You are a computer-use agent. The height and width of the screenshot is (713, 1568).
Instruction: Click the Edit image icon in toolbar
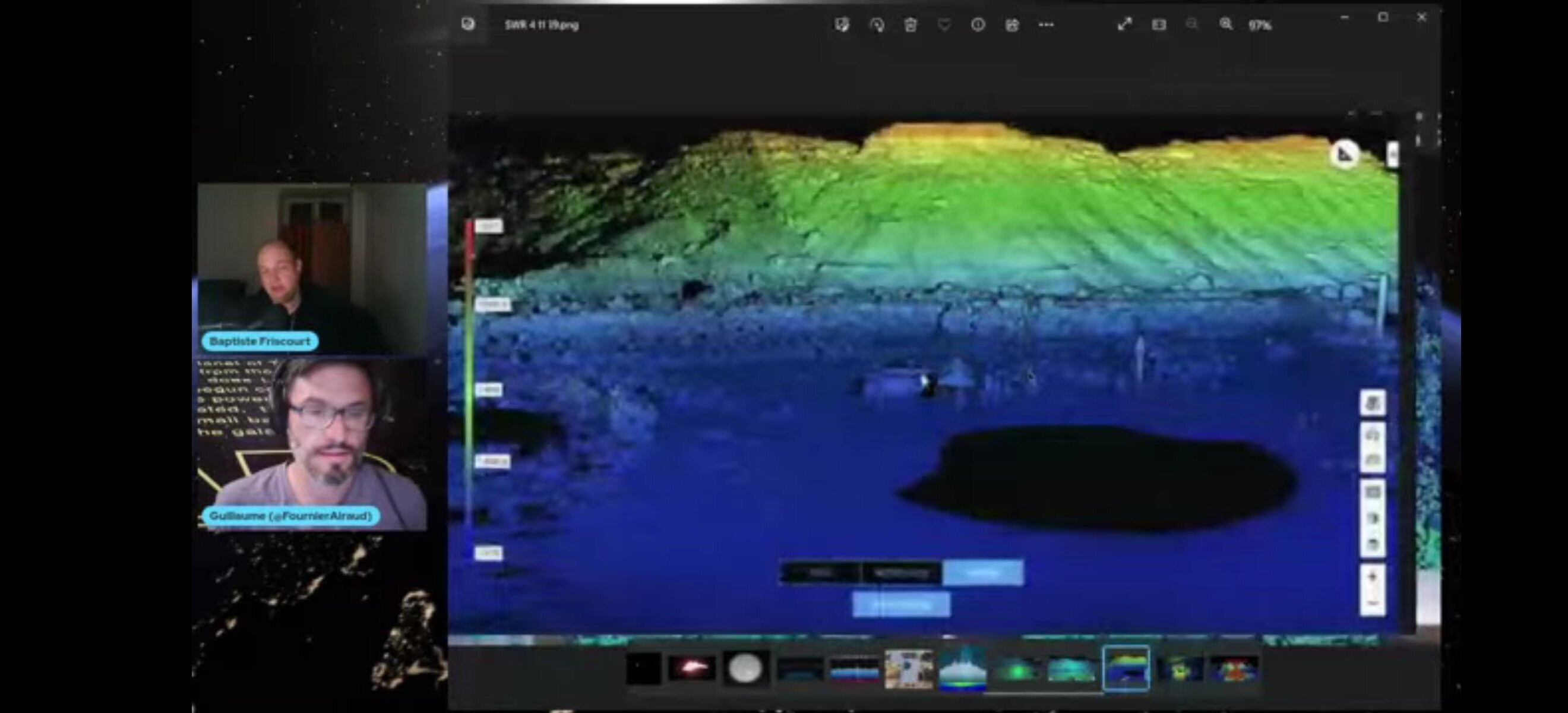pyautogui.click(x=842, y=24)
